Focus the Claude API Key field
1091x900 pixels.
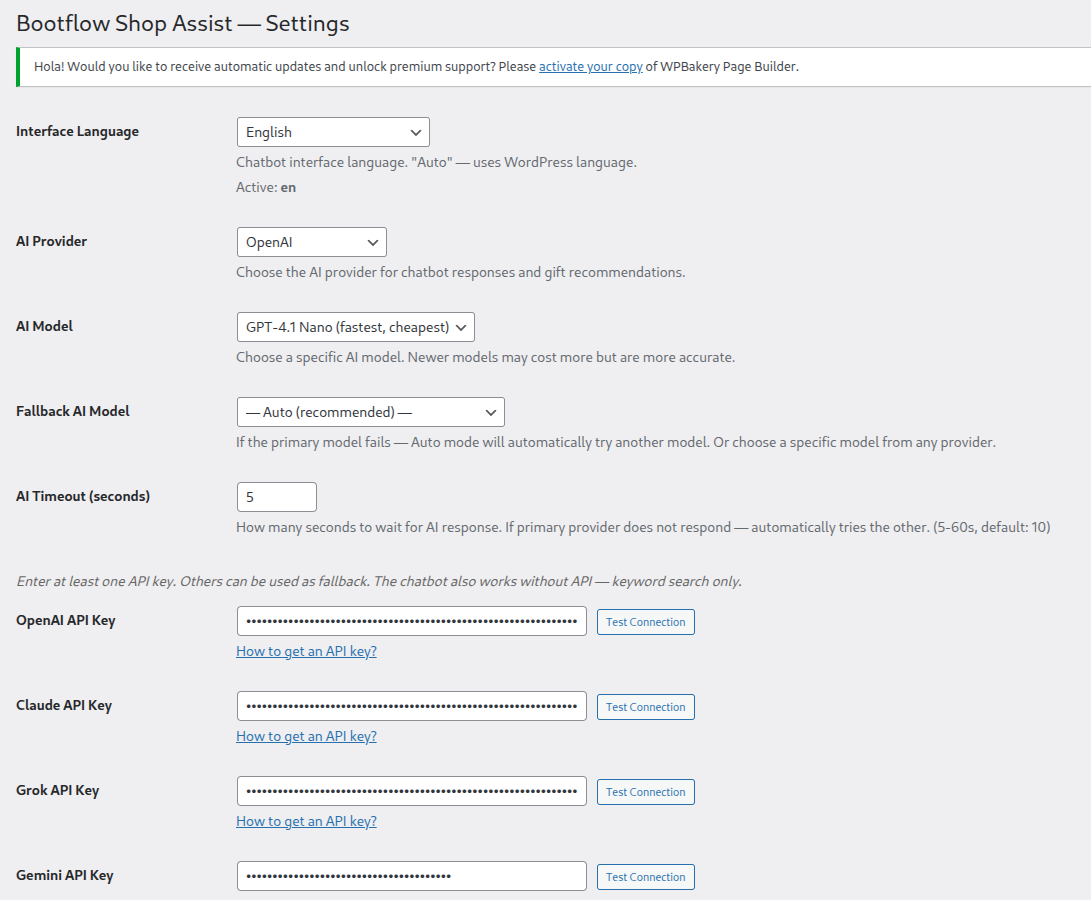click(411, 706)
